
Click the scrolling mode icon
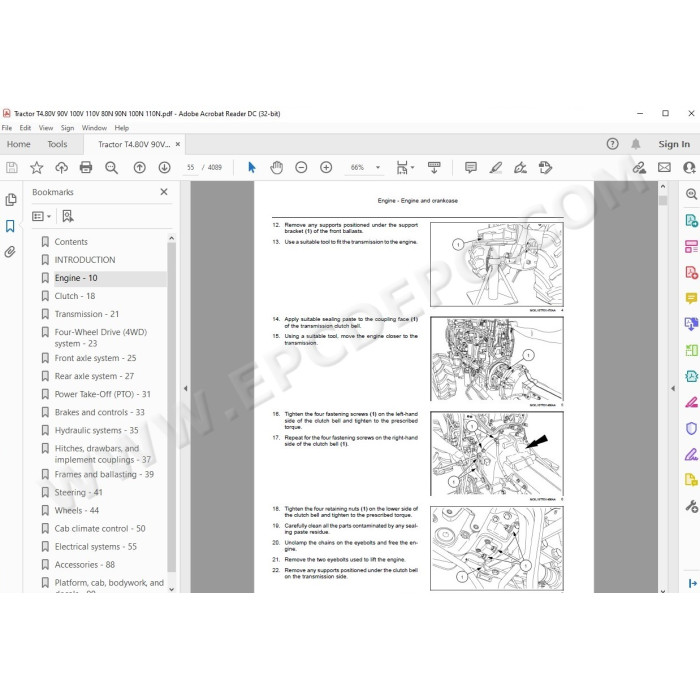434,167
